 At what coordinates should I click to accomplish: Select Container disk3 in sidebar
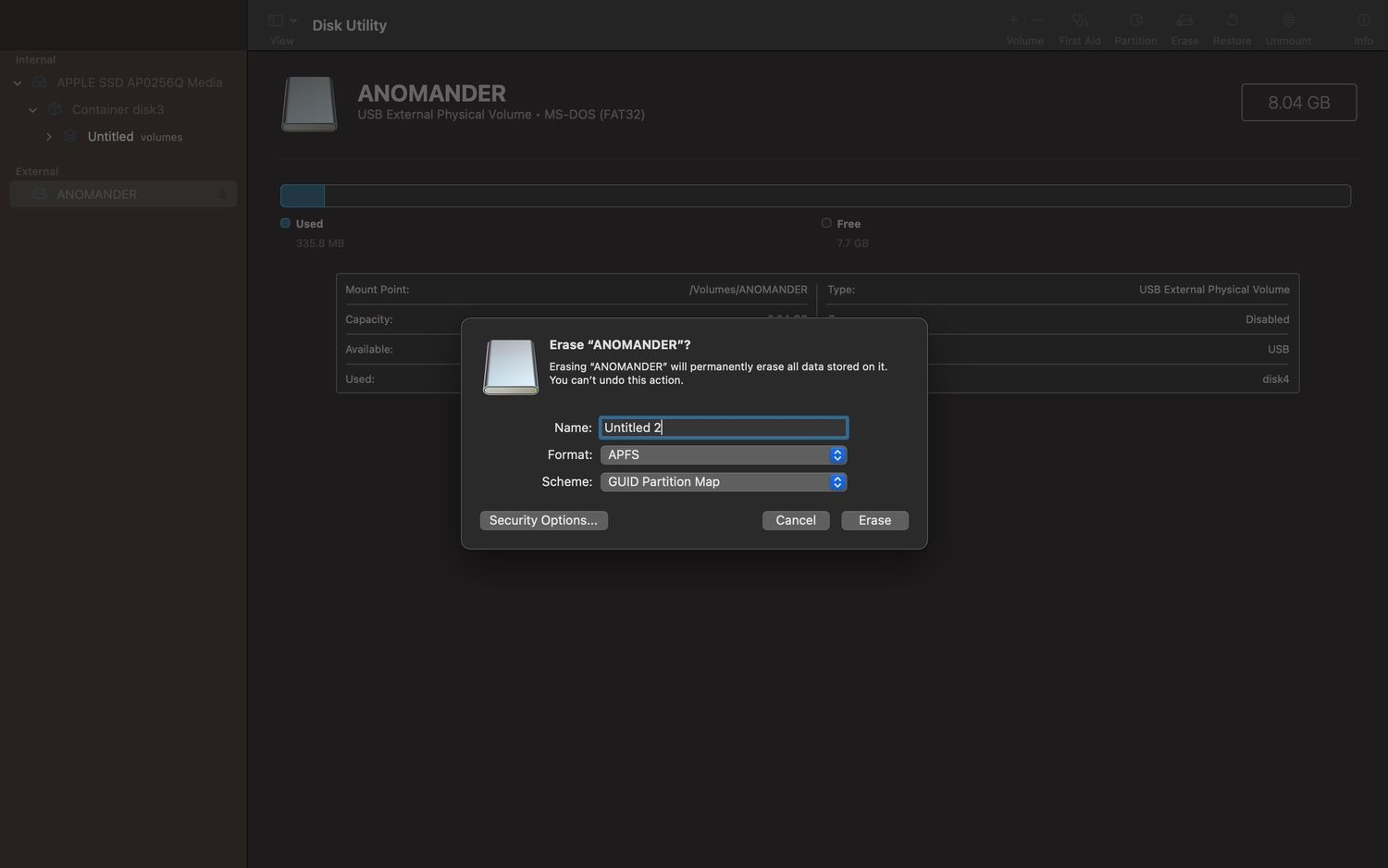click(x=118, y=109)
